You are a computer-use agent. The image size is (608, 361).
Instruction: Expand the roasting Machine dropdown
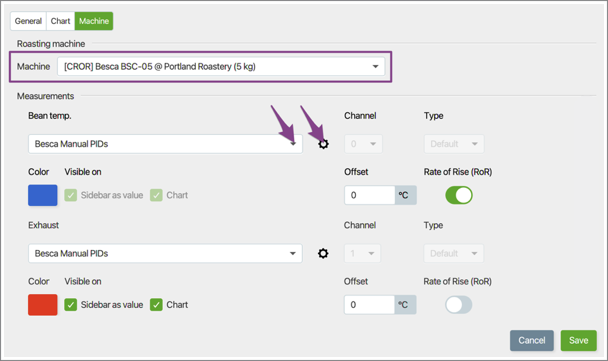[221, 67]
